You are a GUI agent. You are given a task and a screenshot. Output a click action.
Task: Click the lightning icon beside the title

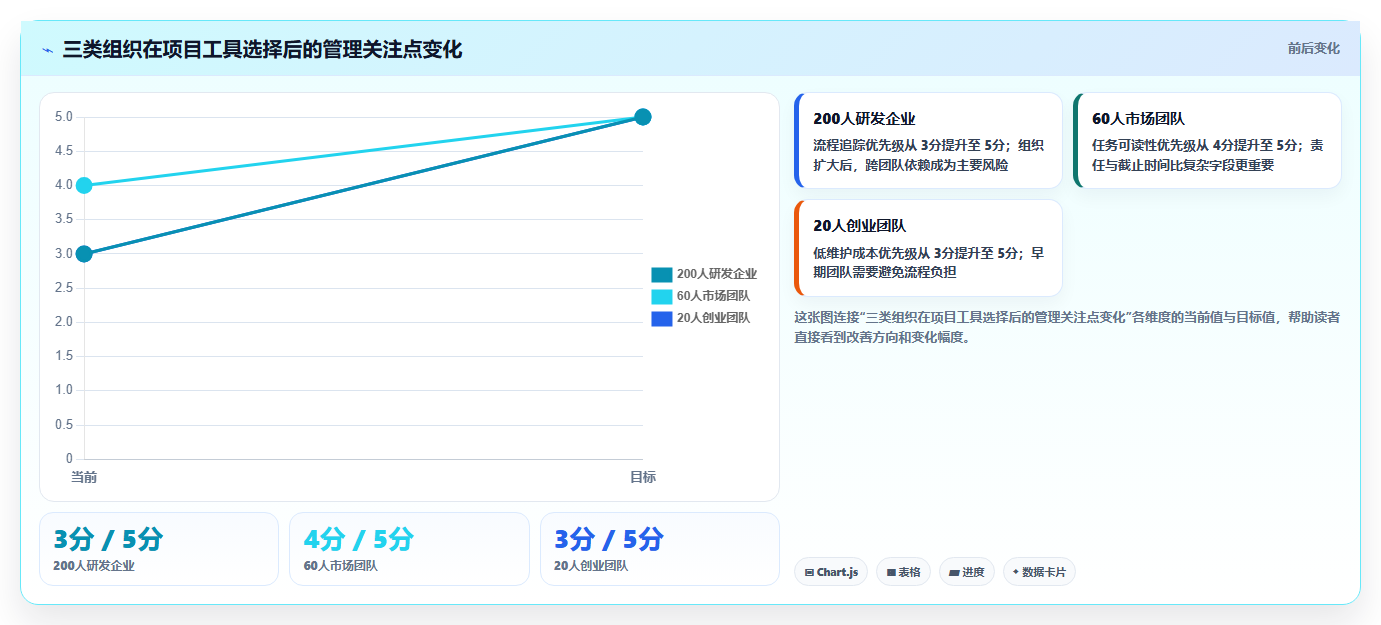click(x=48, y=50)
